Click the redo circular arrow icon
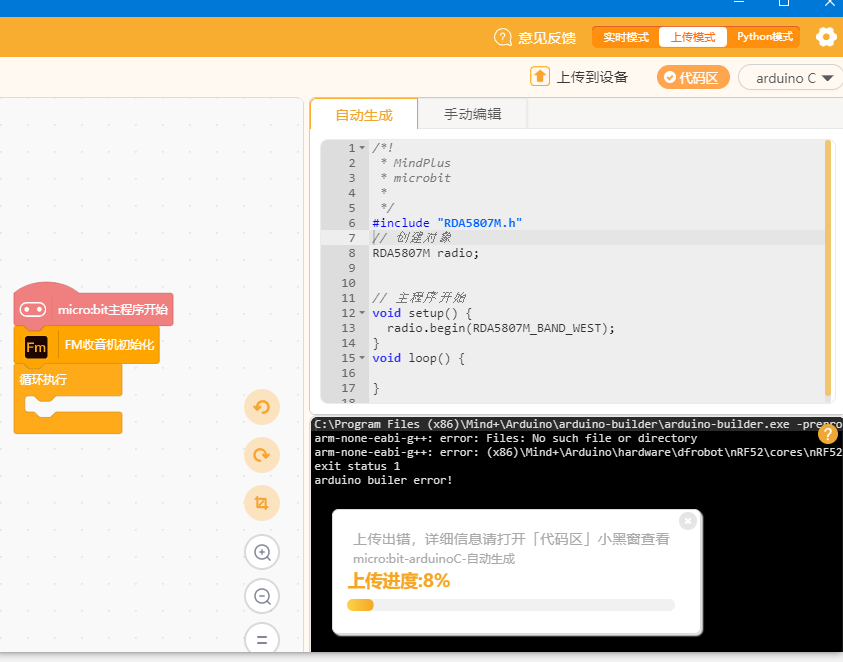843x662 pixels. [262, 455]
